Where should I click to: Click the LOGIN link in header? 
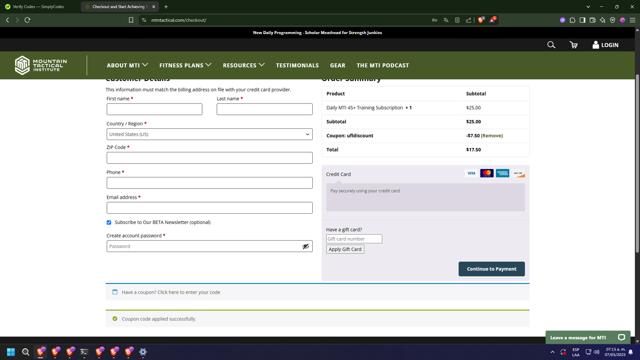click(x=605, y=45)
